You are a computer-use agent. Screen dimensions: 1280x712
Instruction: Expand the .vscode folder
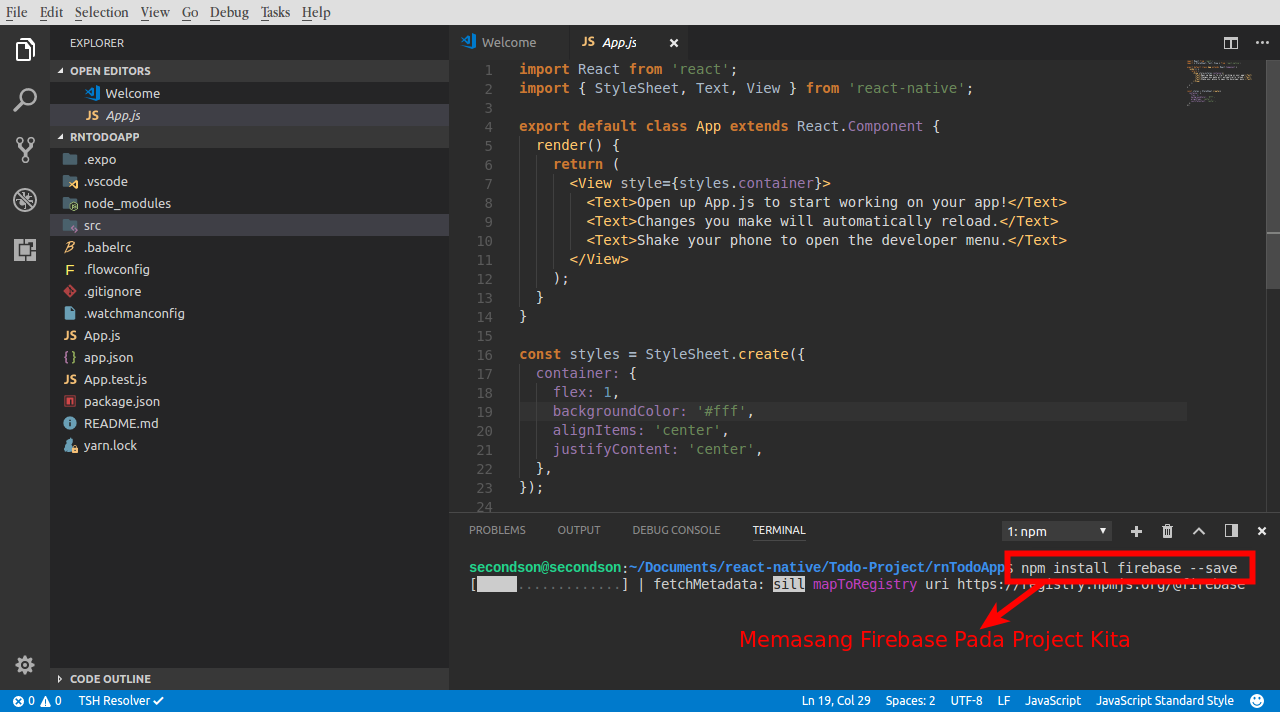(250, 181)
